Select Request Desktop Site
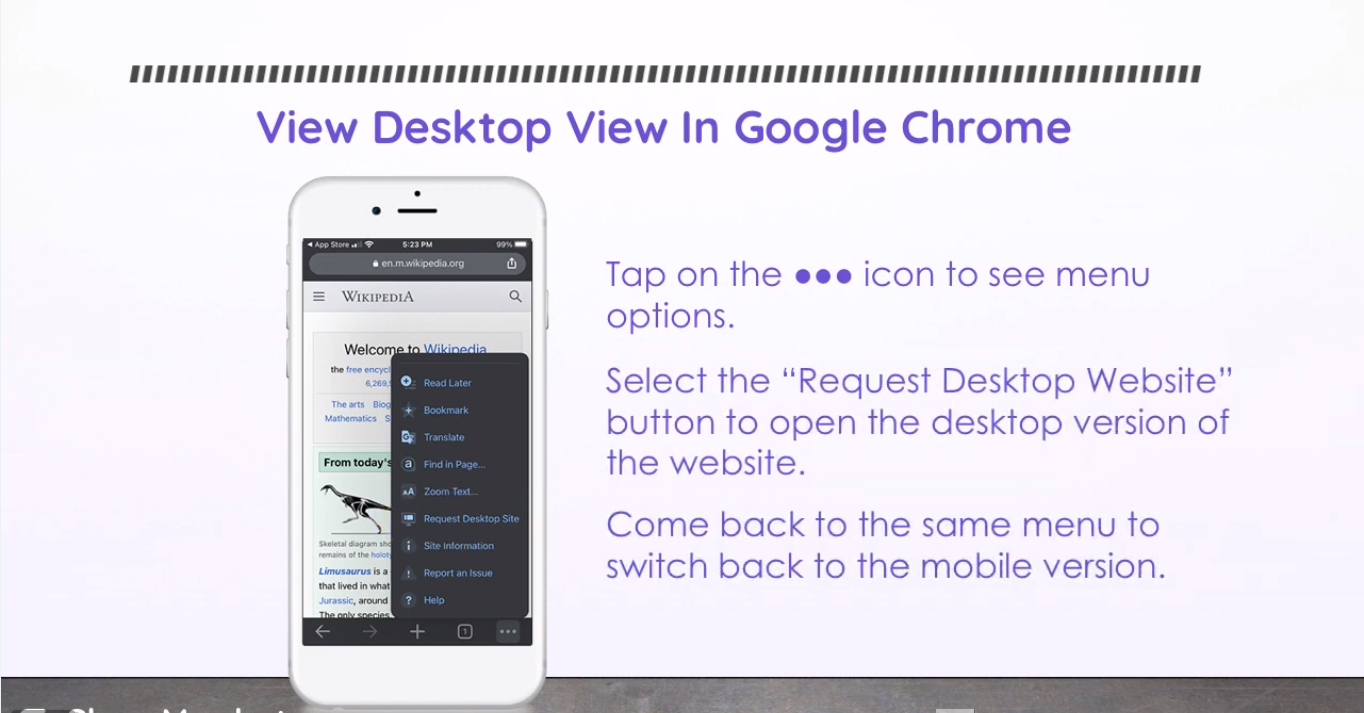This screenshot has height=713, width=1364. point(468,518)
